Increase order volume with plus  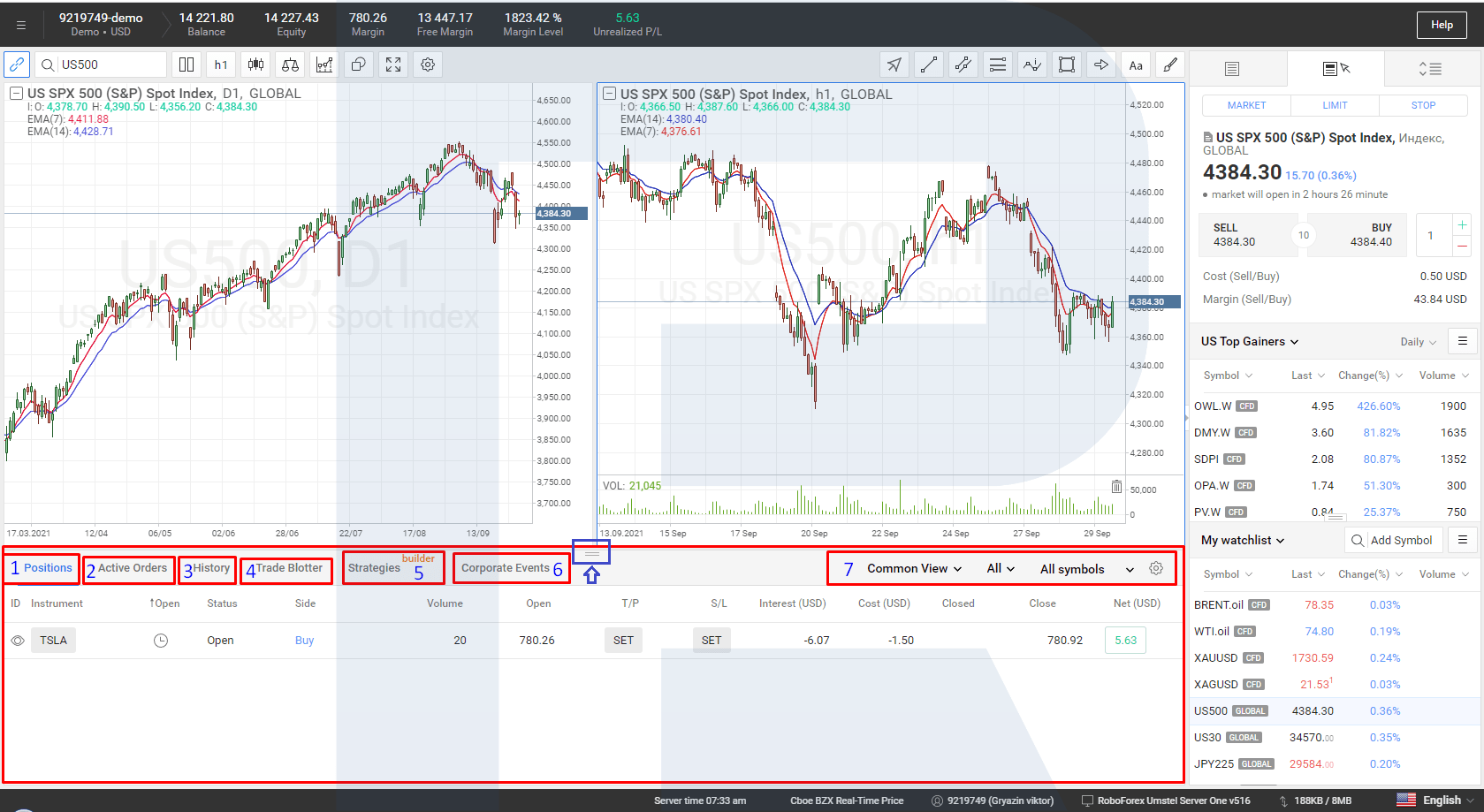point(1462,224)
